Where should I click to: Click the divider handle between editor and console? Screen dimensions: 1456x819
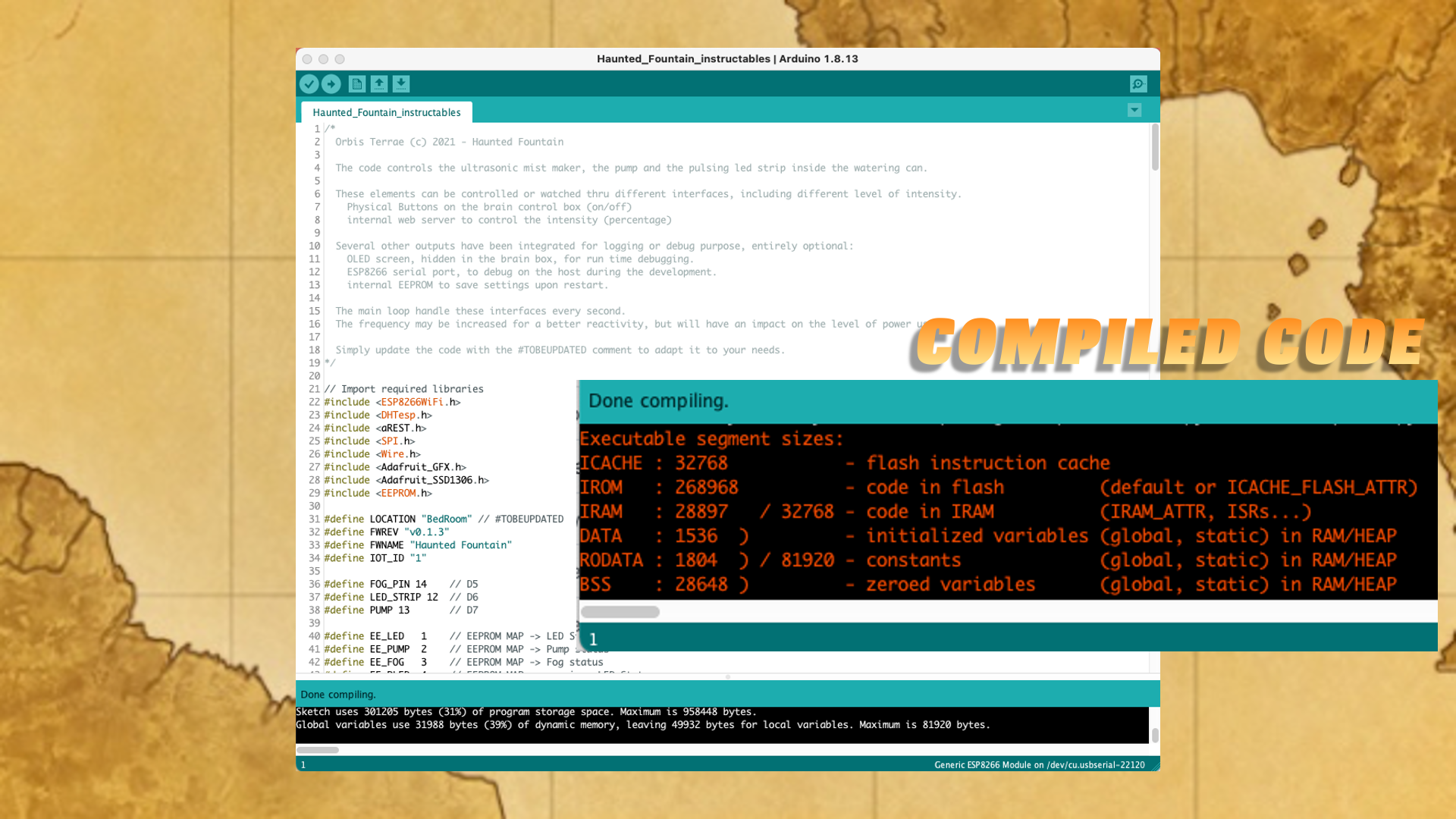pos(728,677)
